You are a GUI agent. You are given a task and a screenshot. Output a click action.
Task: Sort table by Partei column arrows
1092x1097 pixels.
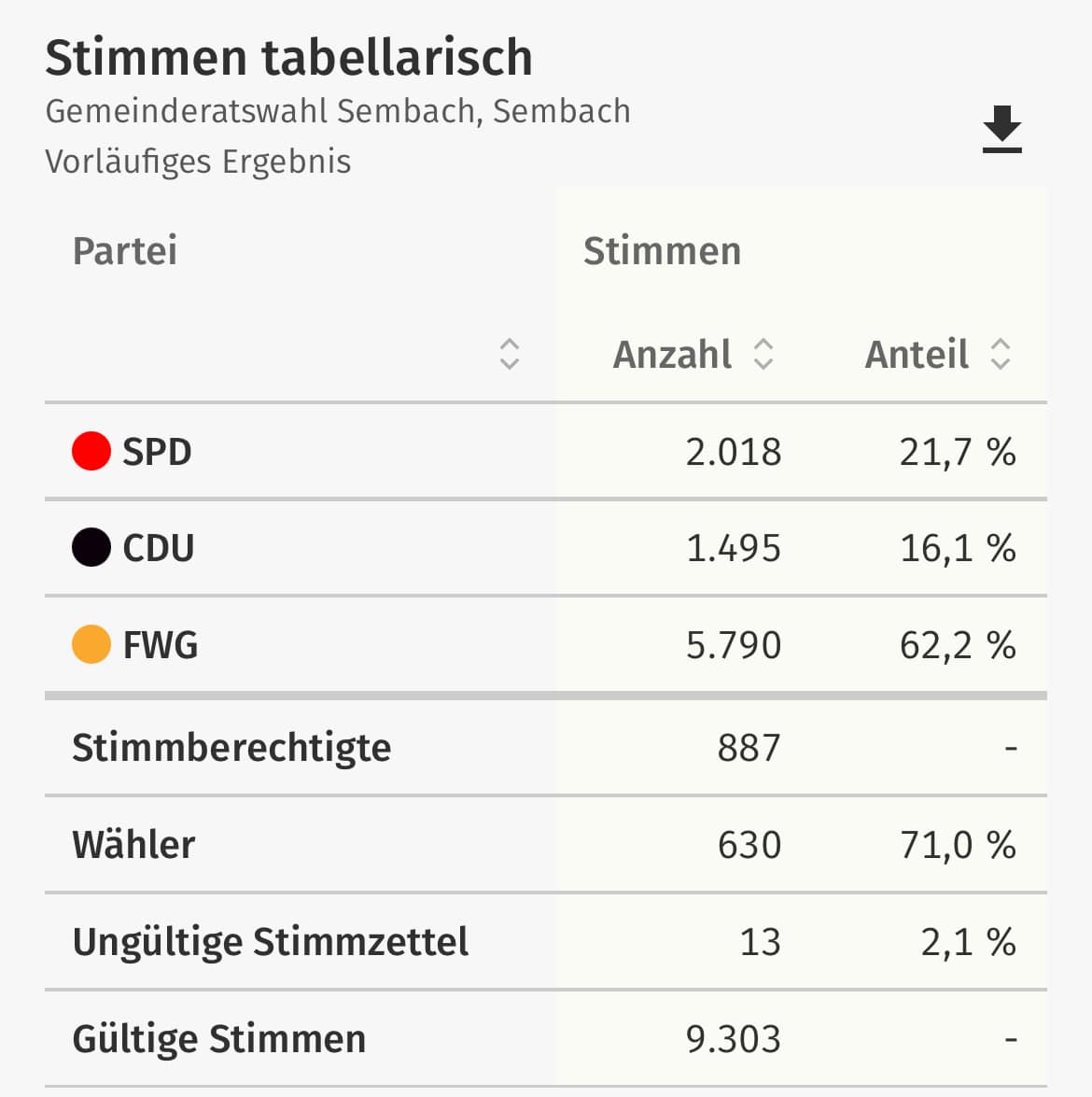[509, 354]
